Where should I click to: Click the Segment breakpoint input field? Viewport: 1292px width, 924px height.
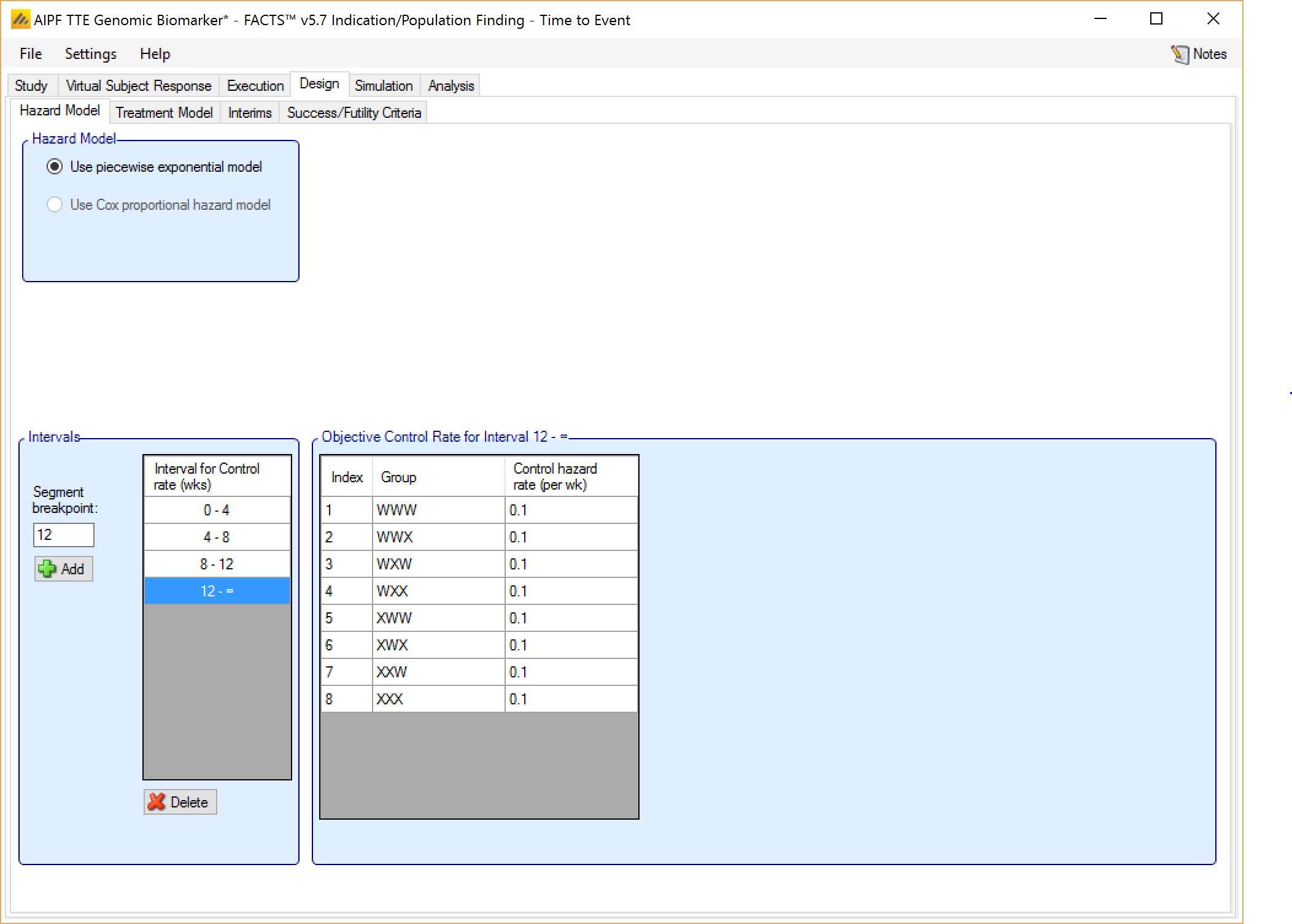point(63,535)
